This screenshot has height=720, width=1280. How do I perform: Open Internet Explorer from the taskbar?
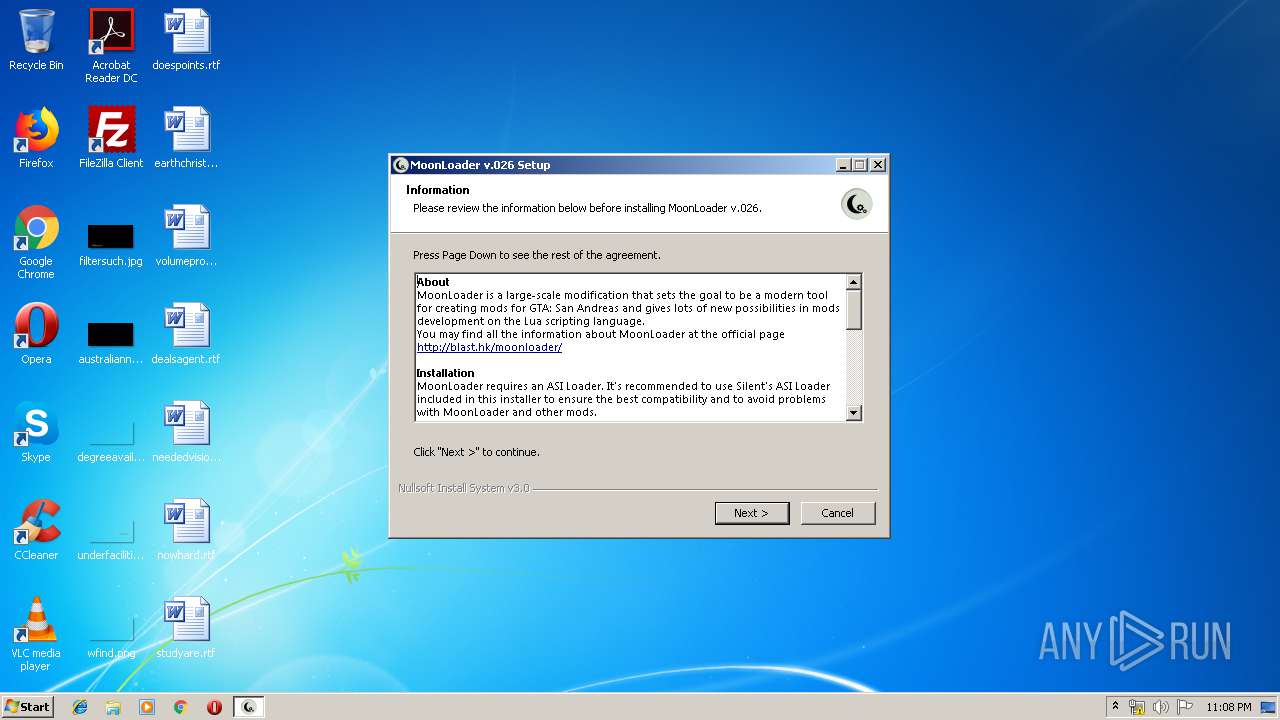80,707
